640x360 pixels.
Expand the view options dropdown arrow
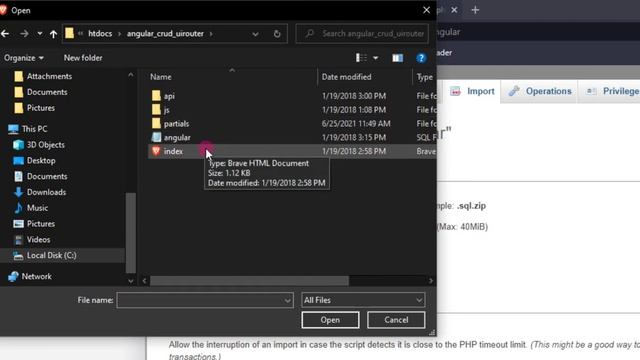tap(376, 58)
